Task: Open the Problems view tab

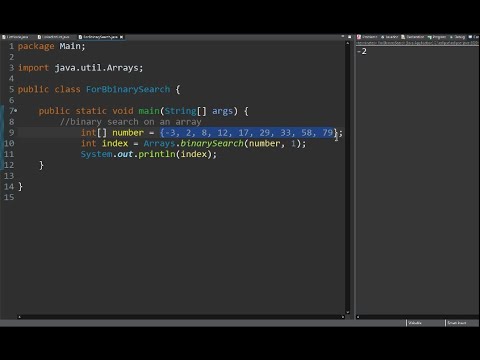Action: click(367, 37)
